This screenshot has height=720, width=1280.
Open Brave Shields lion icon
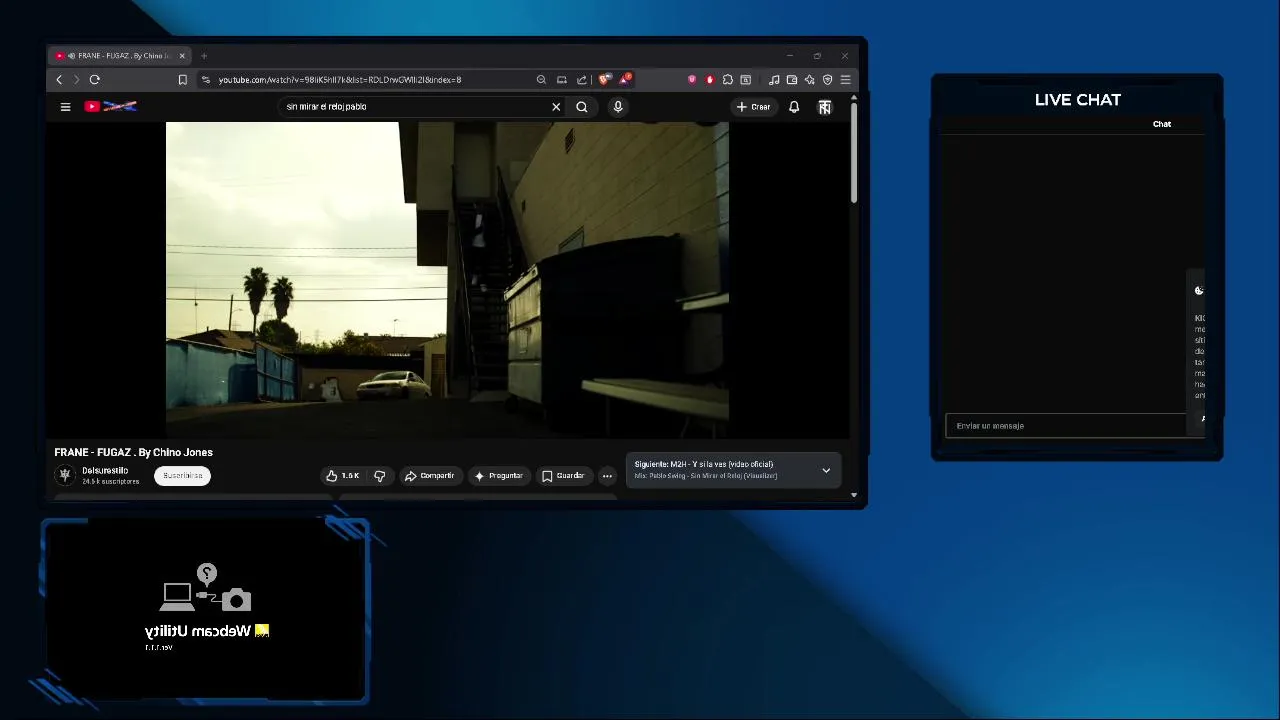[604, 80]
